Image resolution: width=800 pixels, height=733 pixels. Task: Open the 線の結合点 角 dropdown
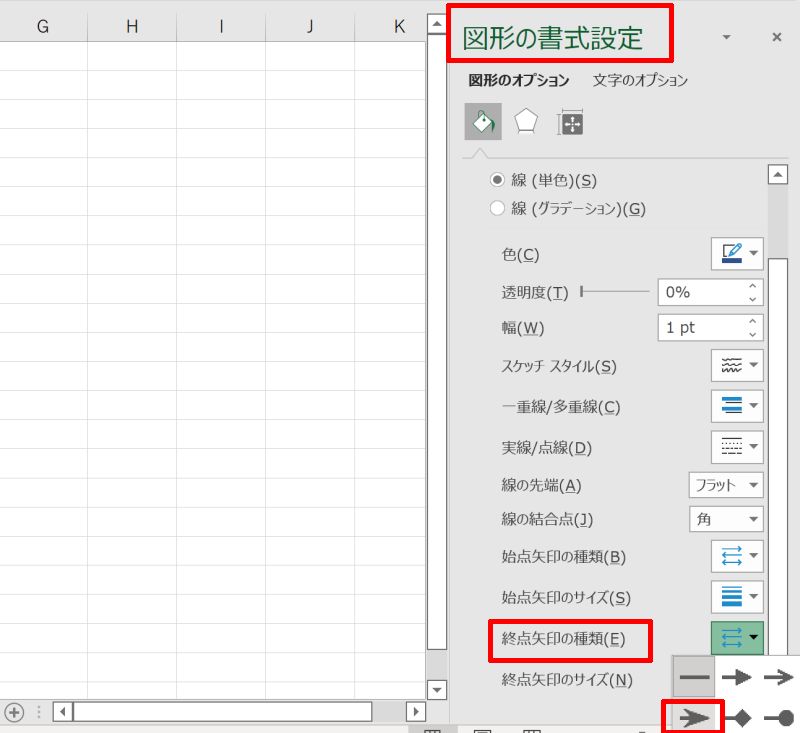pos(726,519)
